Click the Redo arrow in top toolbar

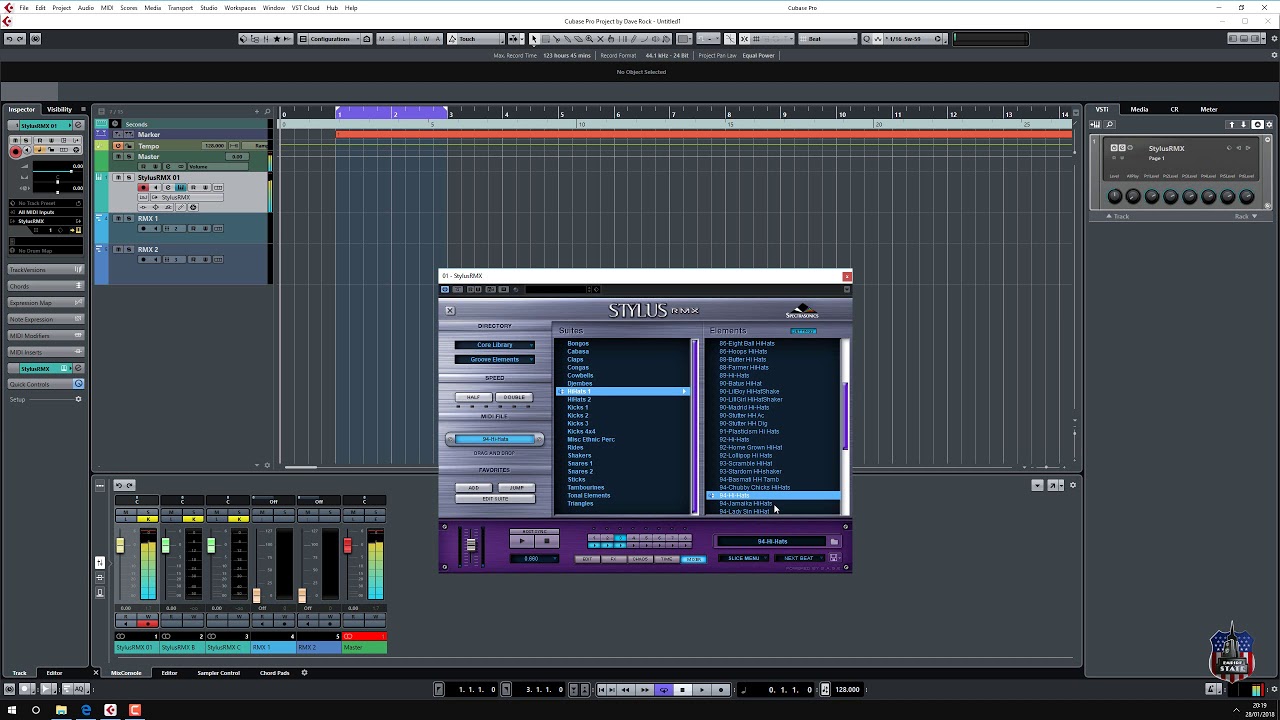[x=20, y=39]
